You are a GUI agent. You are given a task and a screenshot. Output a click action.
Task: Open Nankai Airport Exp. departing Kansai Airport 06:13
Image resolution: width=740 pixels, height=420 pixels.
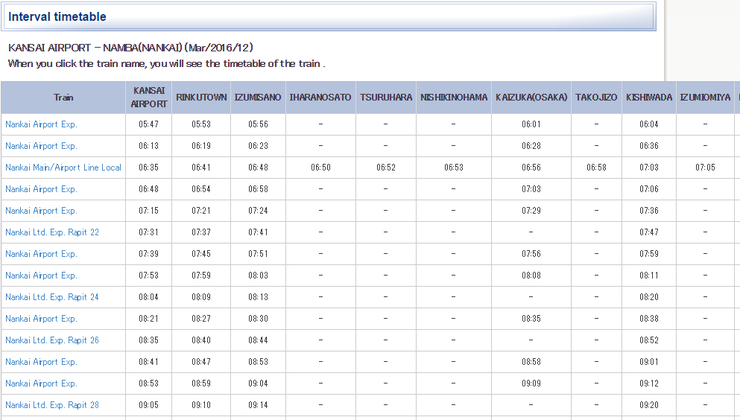click(x=41, y=146)
